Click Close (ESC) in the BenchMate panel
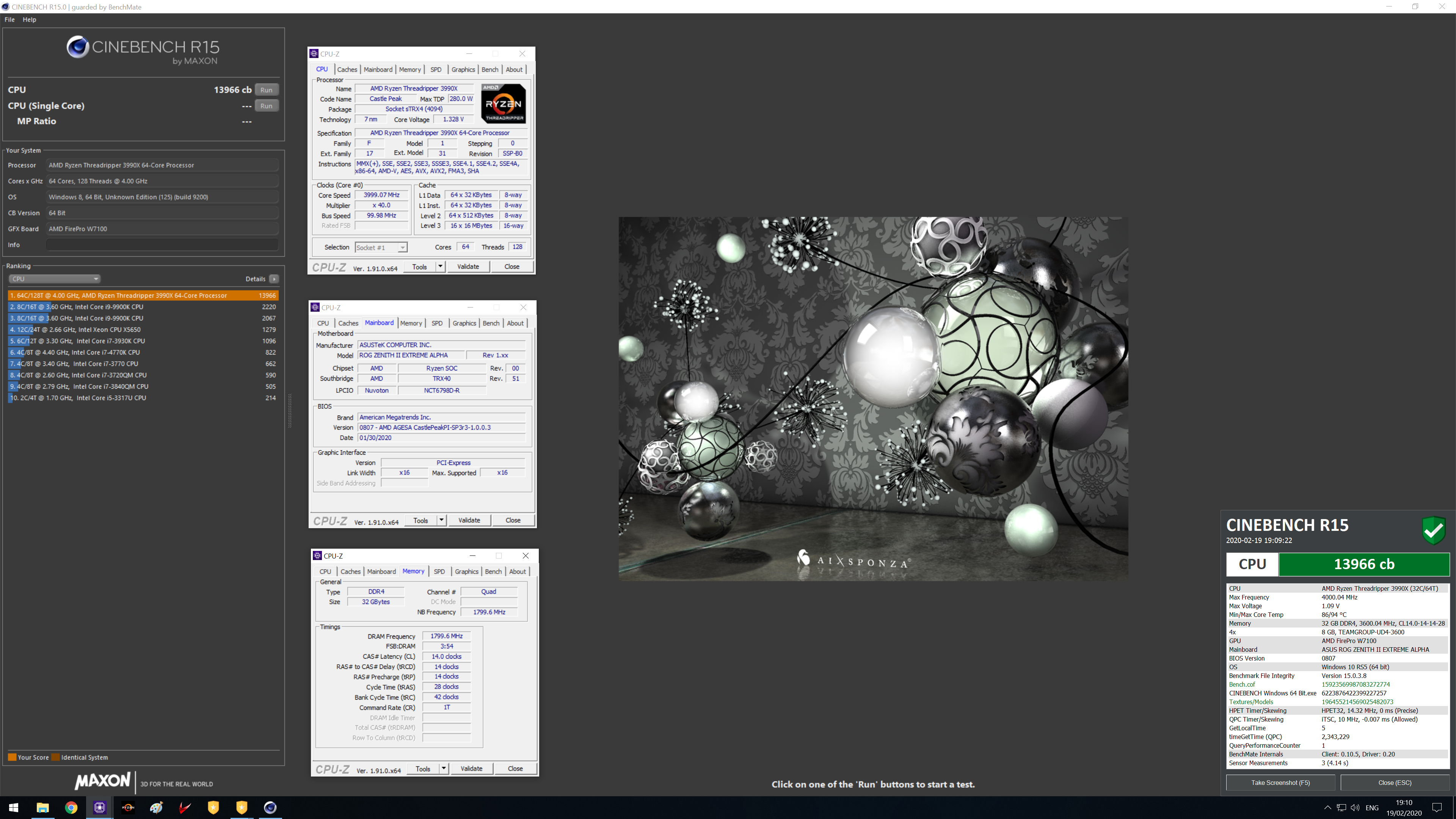This screenshot has width=1456, height=819. (1395, 783)
